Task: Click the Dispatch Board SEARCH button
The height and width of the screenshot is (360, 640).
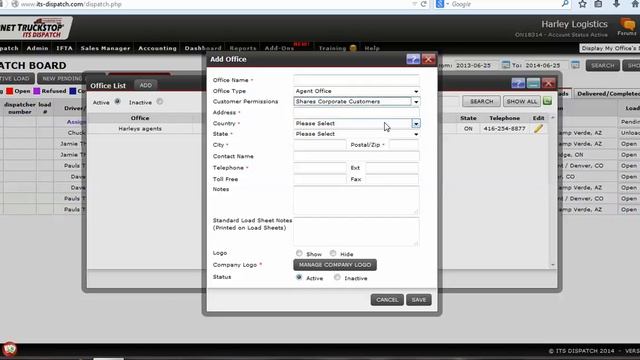Action: [x=602, y=65]
